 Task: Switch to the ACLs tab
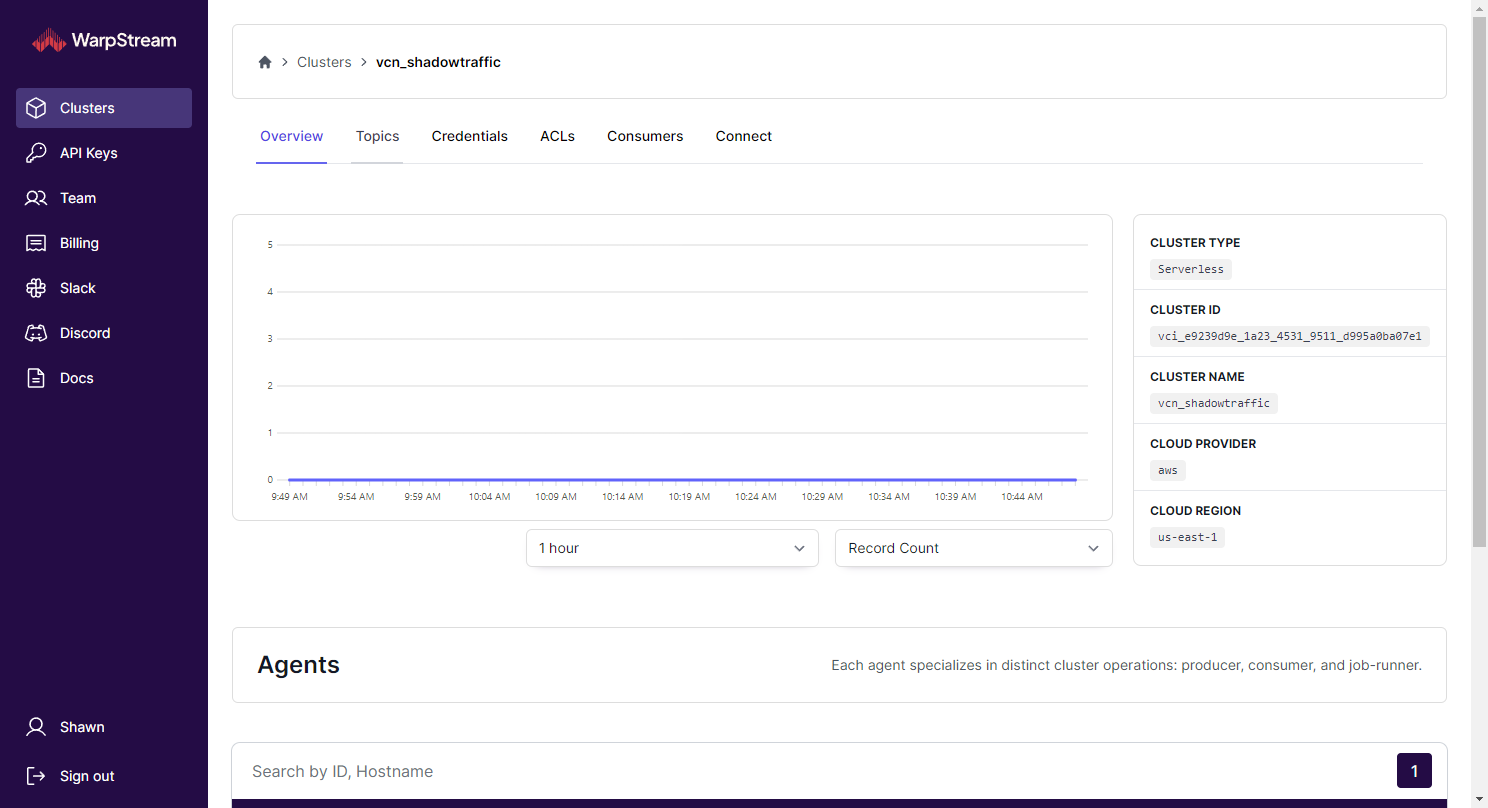tap(558, 136)
